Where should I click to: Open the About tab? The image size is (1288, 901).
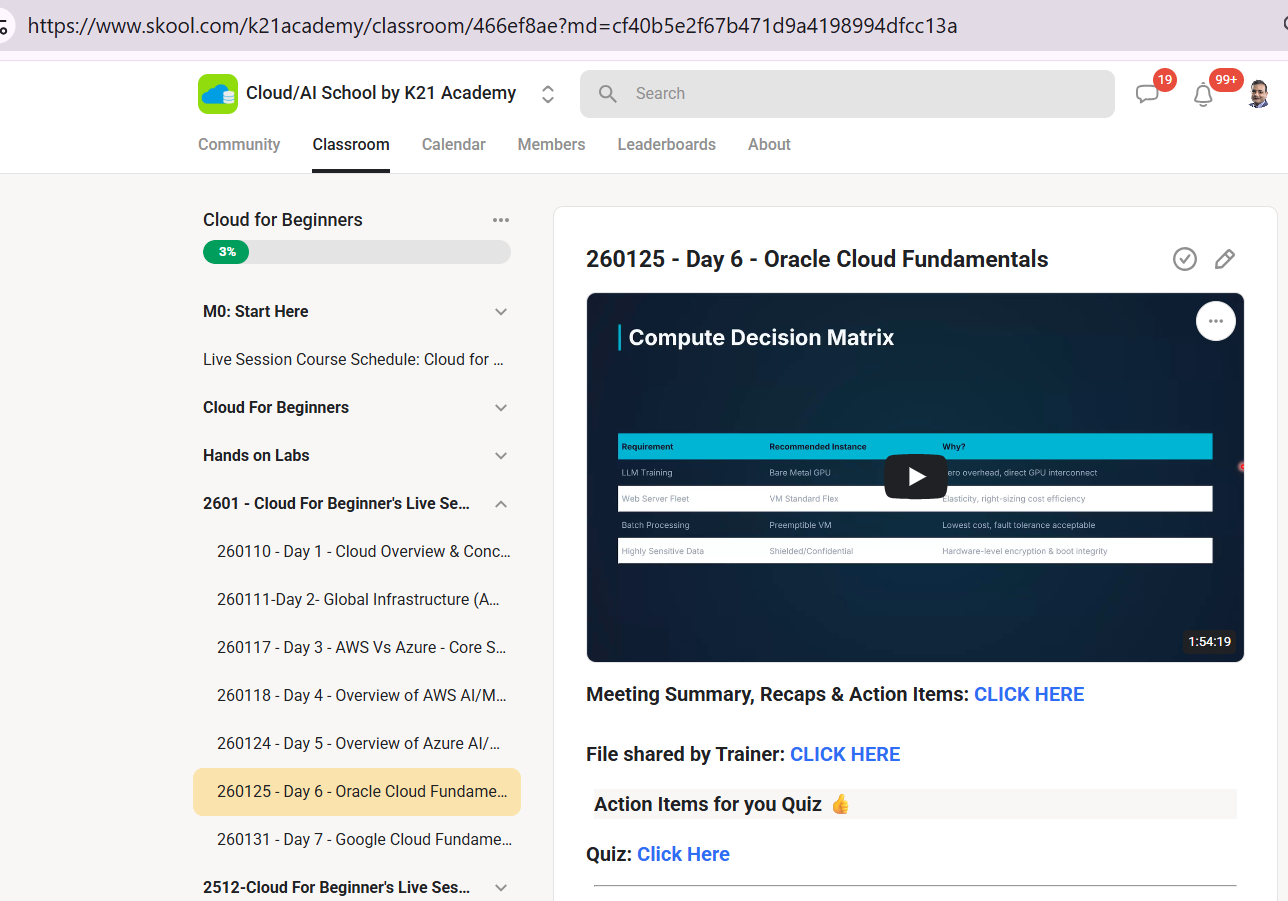click(x=769, y=144)
